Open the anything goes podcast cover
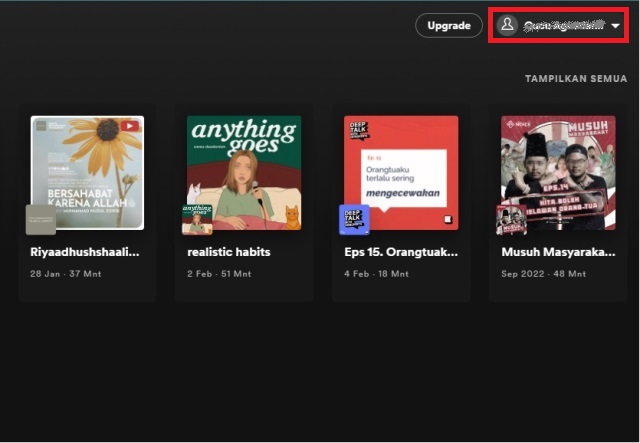 coord(244,173)
